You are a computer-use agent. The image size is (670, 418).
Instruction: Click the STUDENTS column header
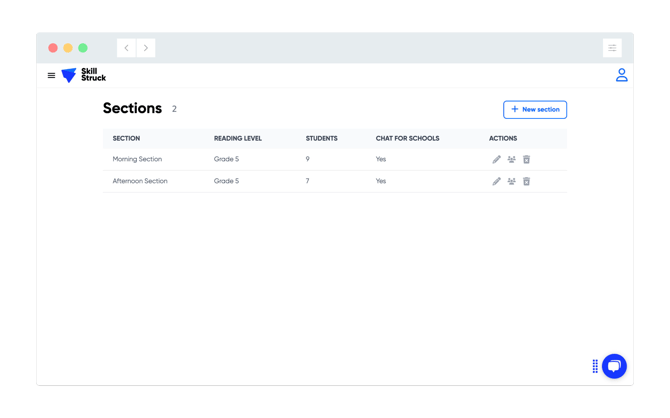point(321,138)
